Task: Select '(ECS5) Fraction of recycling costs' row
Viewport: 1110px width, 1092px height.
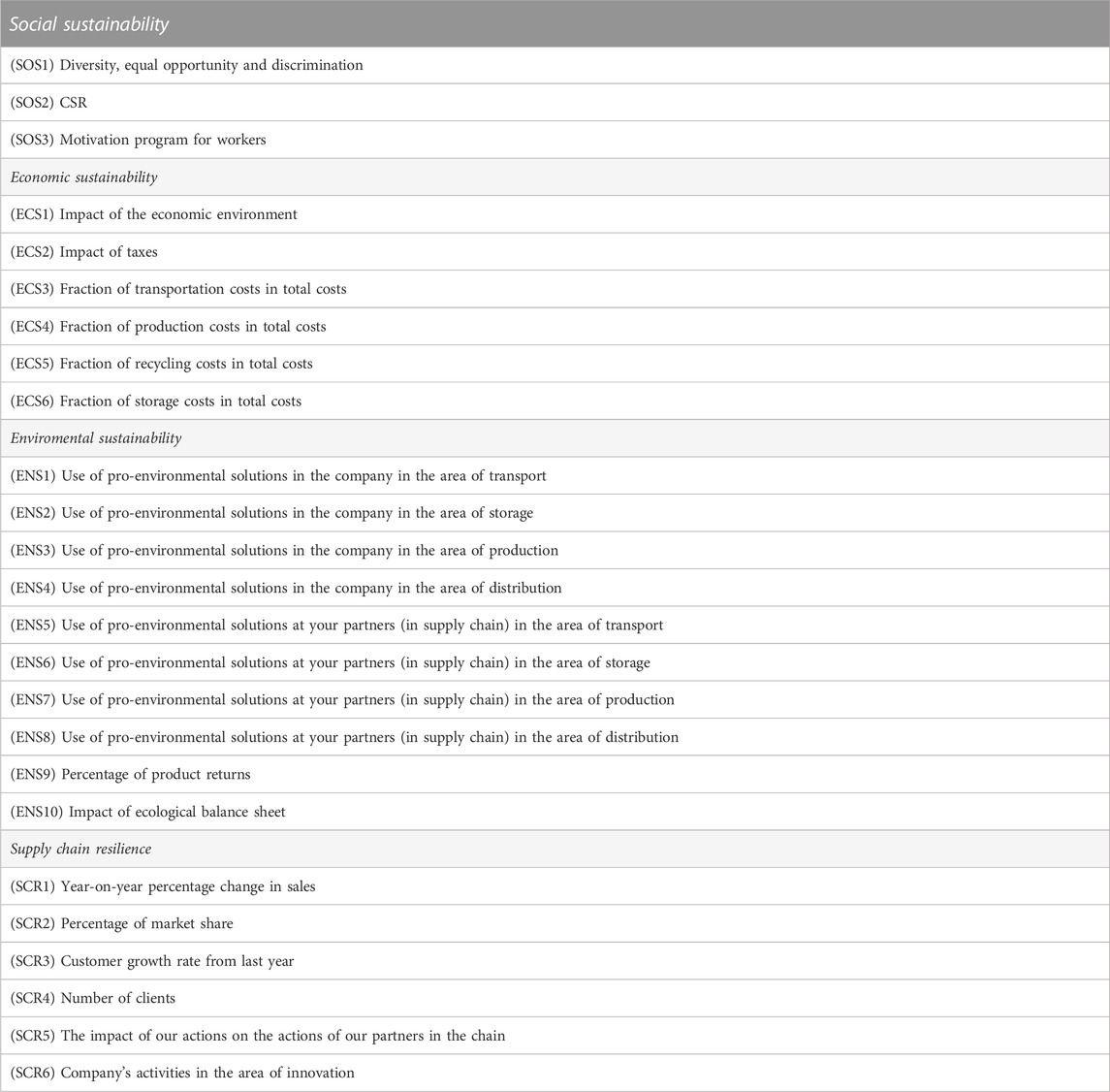Action: [x=555, y=364]
